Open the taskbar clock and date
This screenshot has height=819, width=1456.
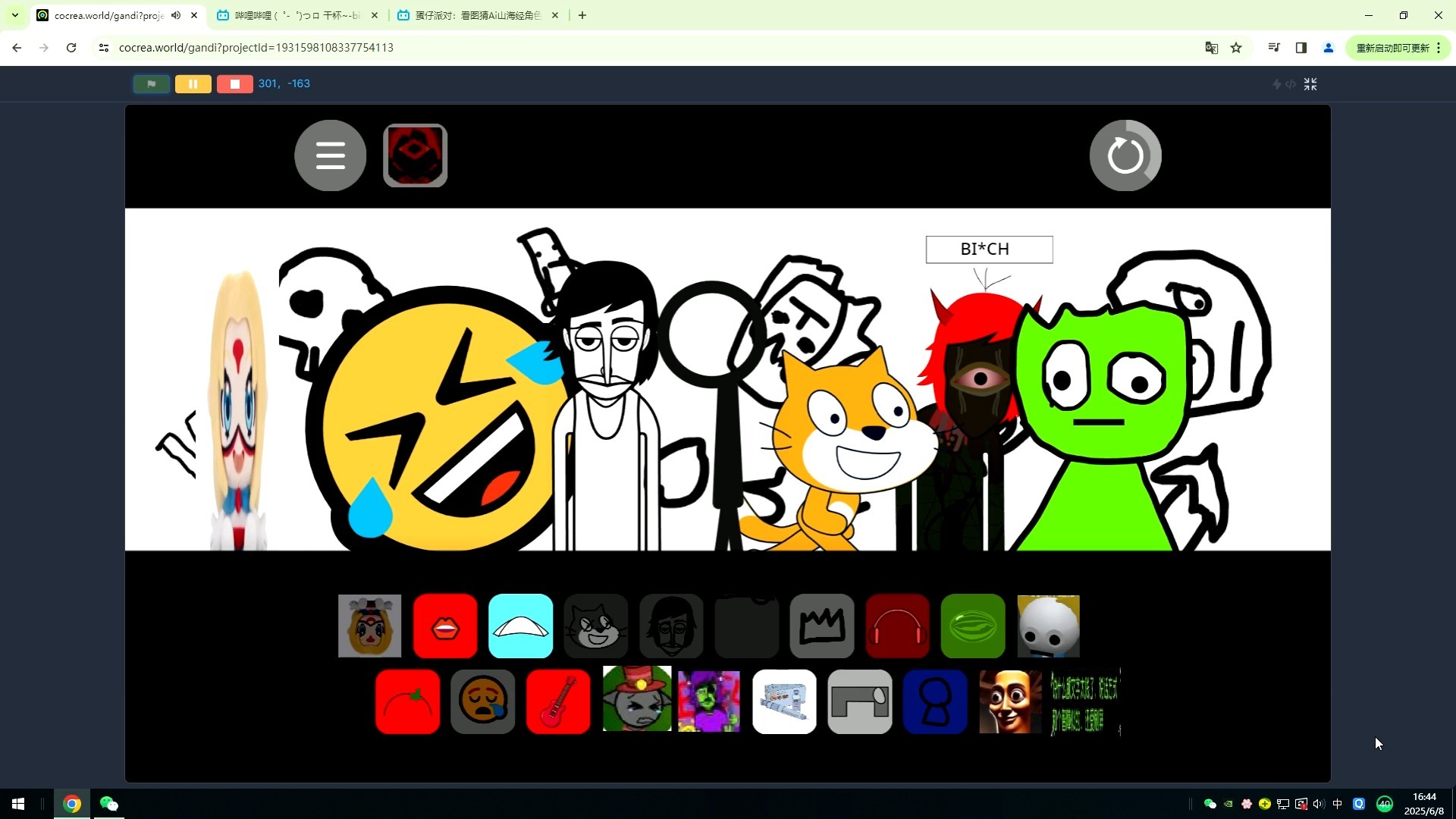pos(1424,804)
